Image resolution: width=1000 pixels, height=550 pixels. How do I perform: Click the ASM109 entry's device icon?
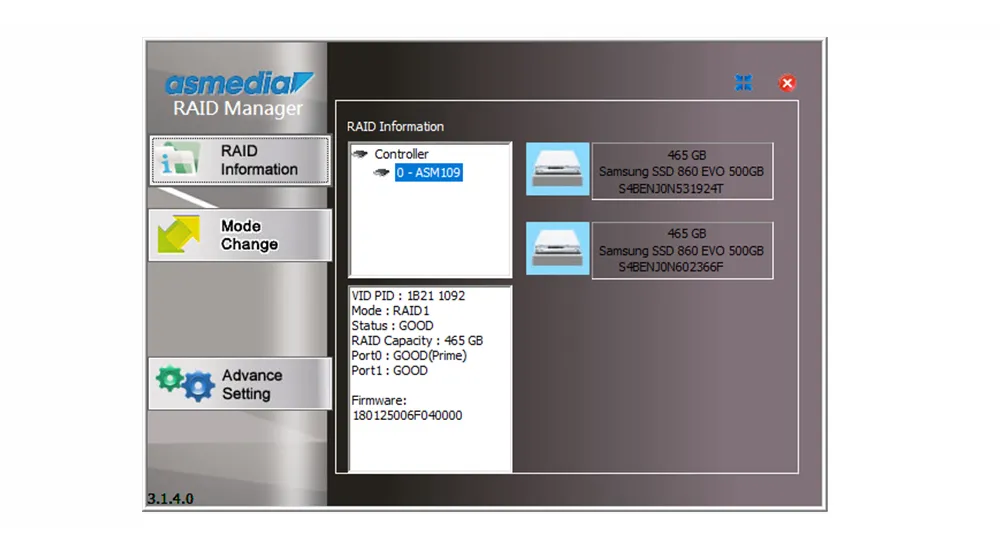point(381,172)
